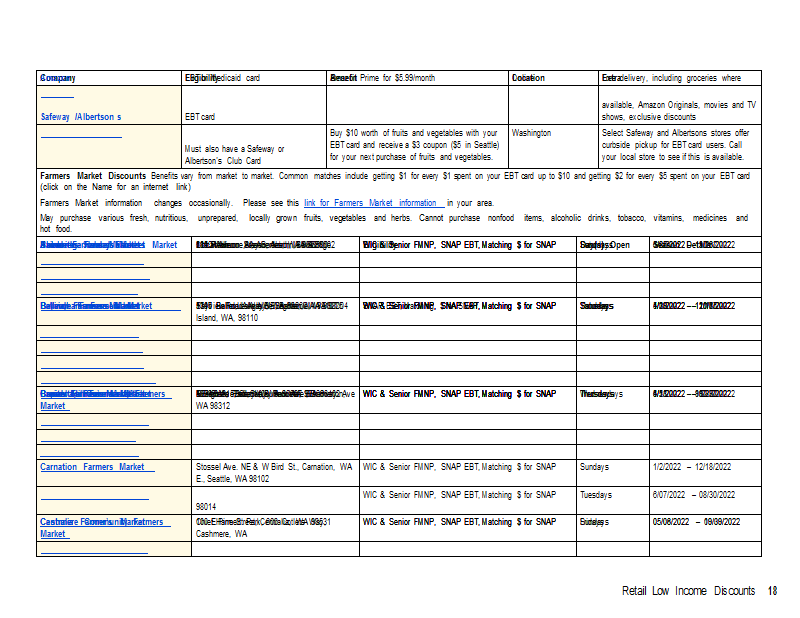Image resolution: width=800 pixels, height=618 pixels.
Task: Click the '1/2/2022 – 12/18/2022' date range
Action: [691, 467]
